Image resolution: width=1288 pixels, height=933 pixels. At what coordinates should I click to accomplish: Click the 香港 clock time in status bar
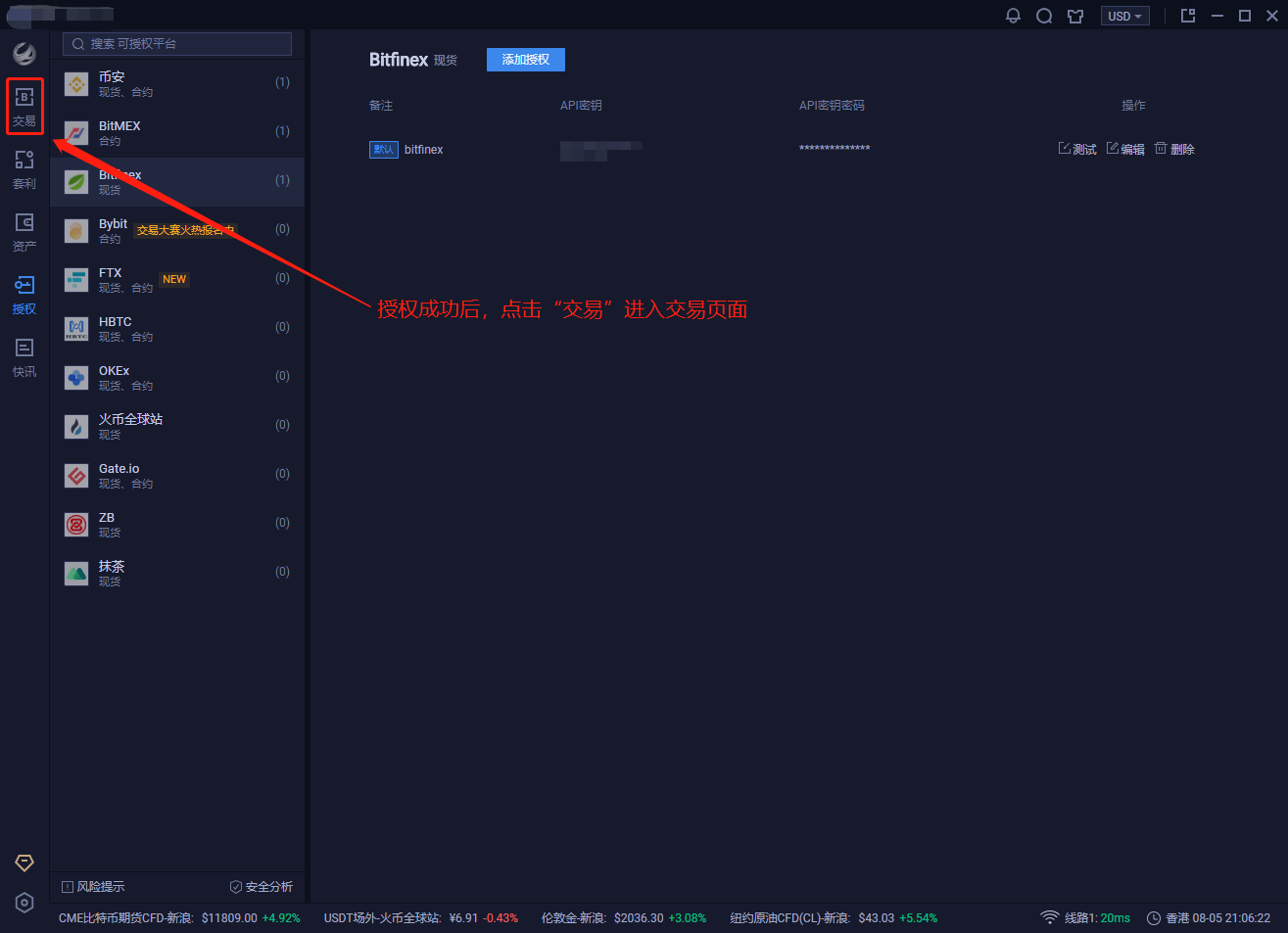pyautogui.click(x=1209, y=918)
